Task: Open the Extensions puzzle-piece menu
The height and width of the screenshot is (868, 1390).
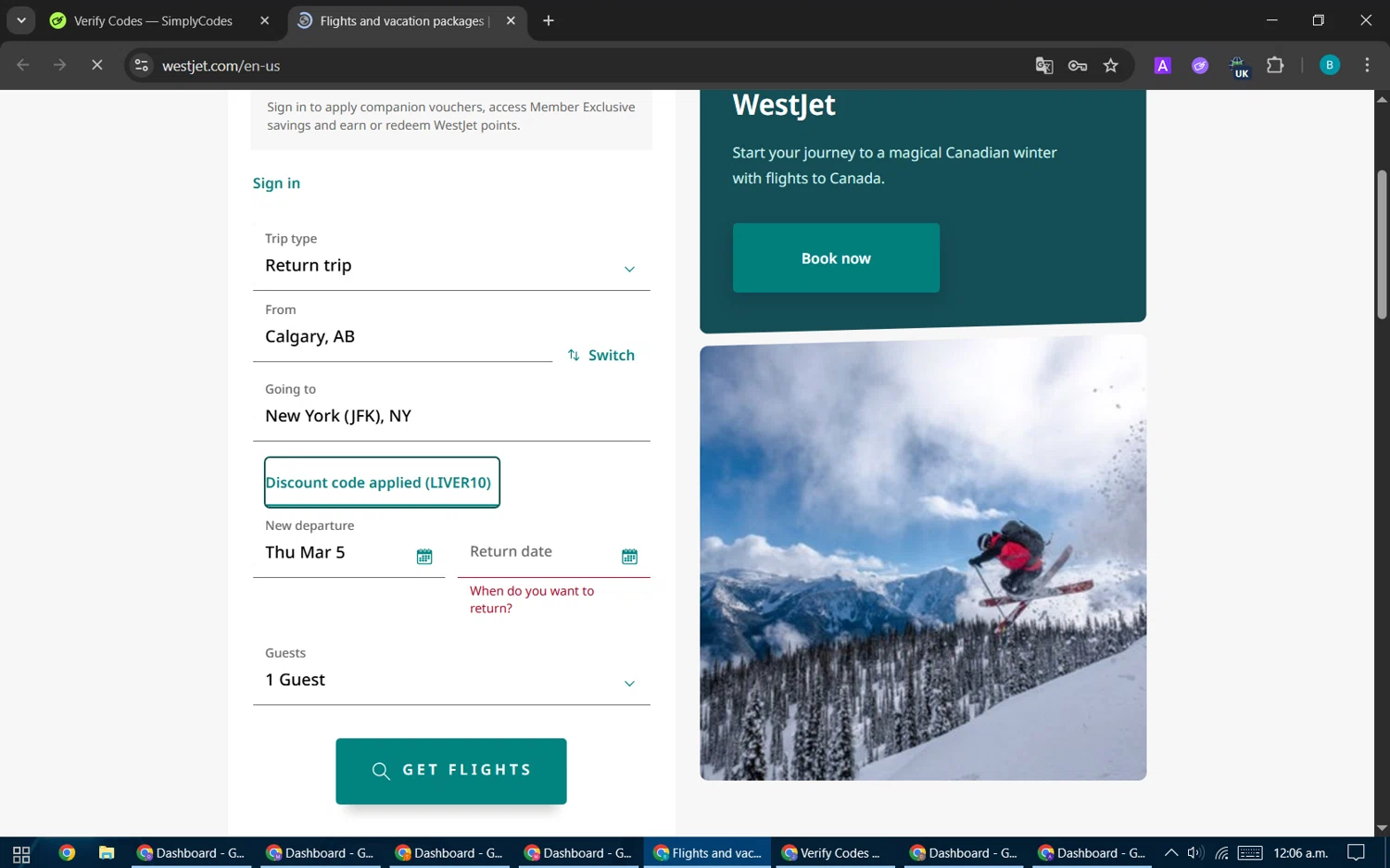Action: tap(1275, 65)
